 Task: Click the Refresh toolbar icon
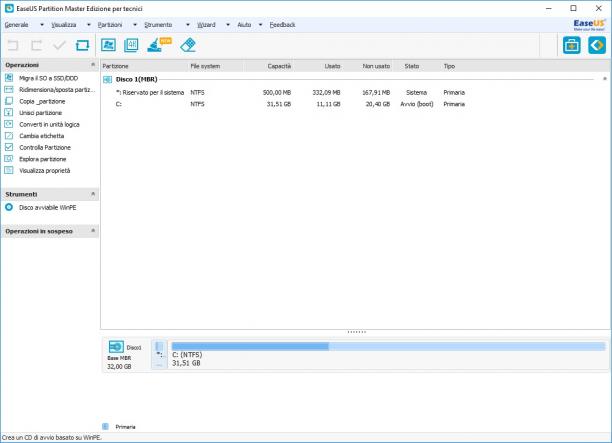pyautogui.click(x=82, y=45)
